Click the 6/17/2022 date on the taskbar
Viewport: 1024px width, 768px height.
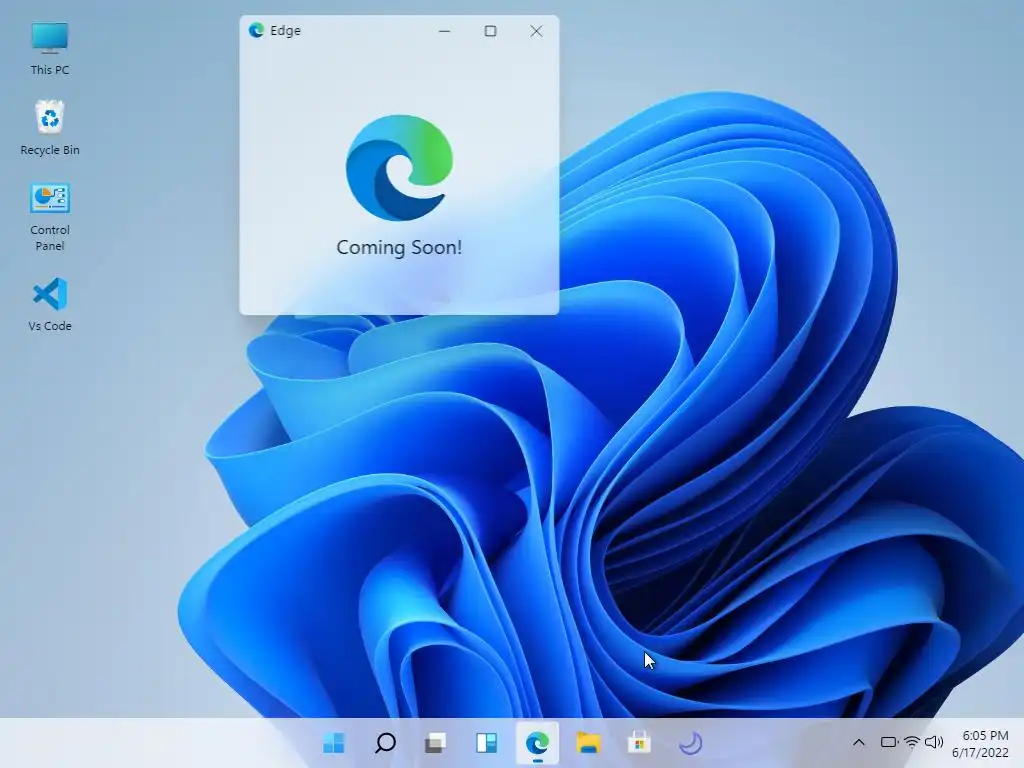tap(980, 752)
